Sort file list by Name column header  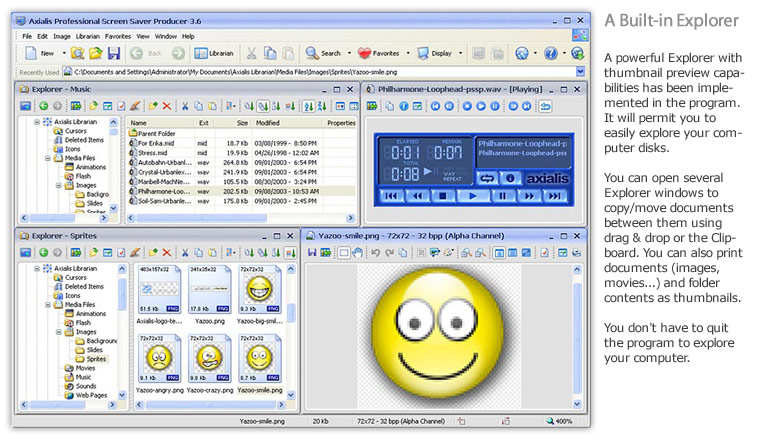pos(160,123)
